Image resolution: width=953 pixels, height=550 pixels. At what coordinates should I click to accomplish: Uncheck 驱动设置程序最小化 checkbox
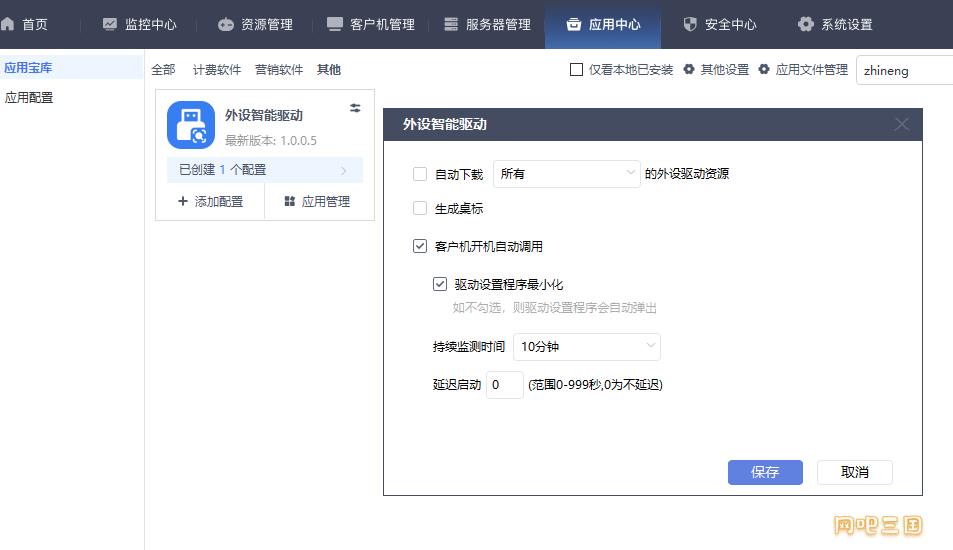coord(440,284)
